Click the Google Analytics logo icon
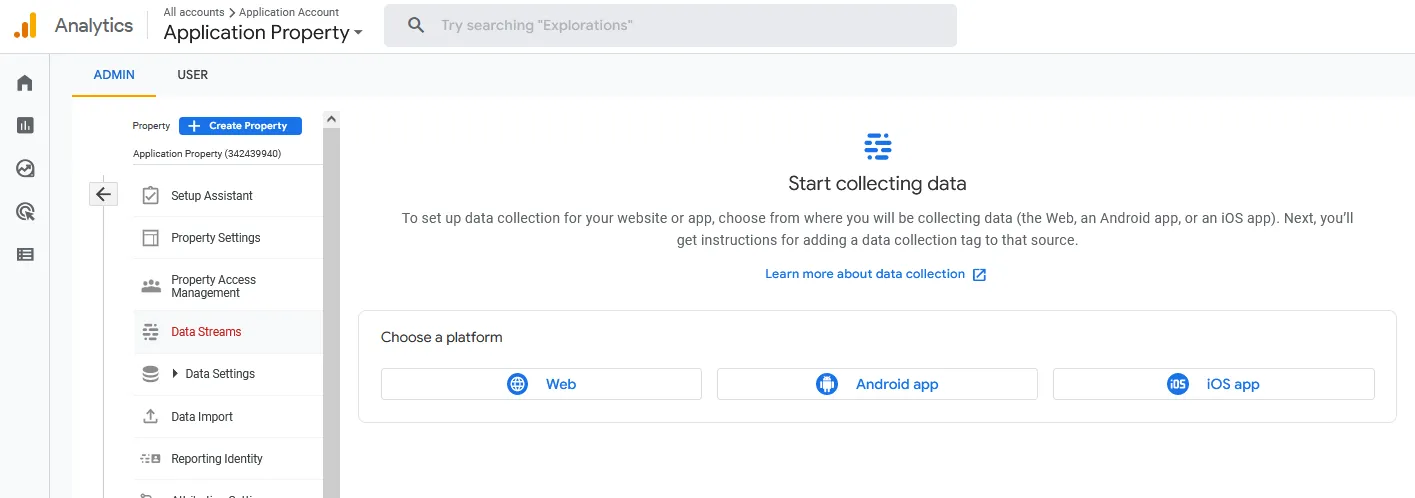This screenshot has width=1415, height=498. (x=25, y=25)
